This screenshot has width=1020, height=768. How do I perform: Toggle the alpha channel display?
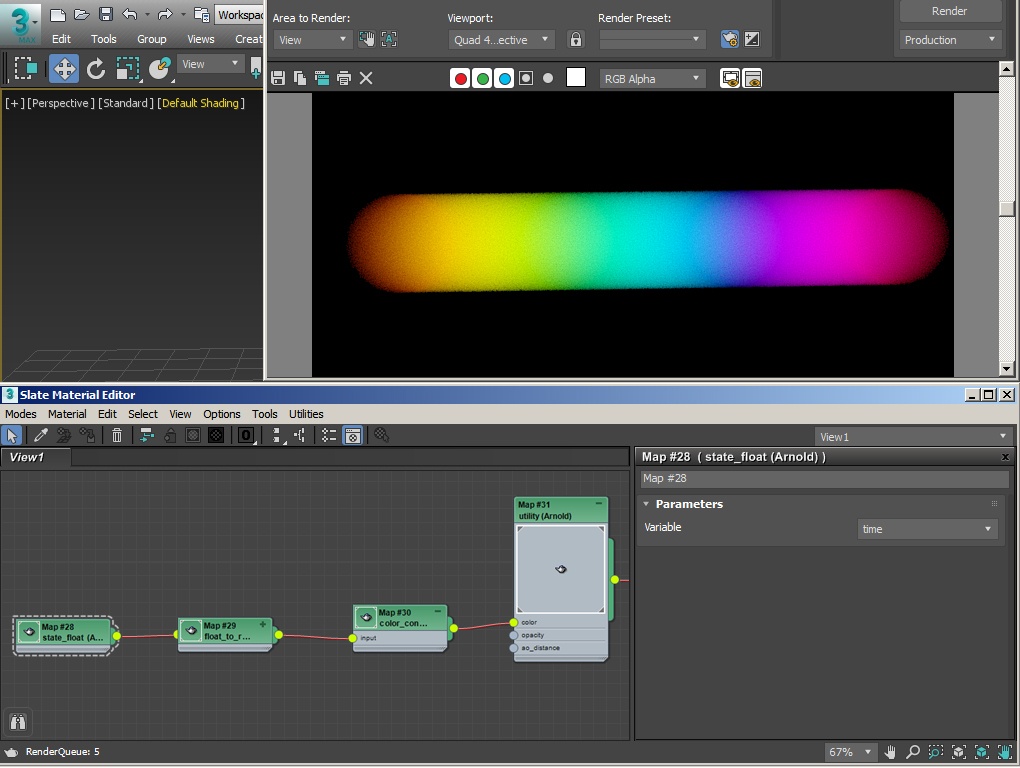(526, 79)
